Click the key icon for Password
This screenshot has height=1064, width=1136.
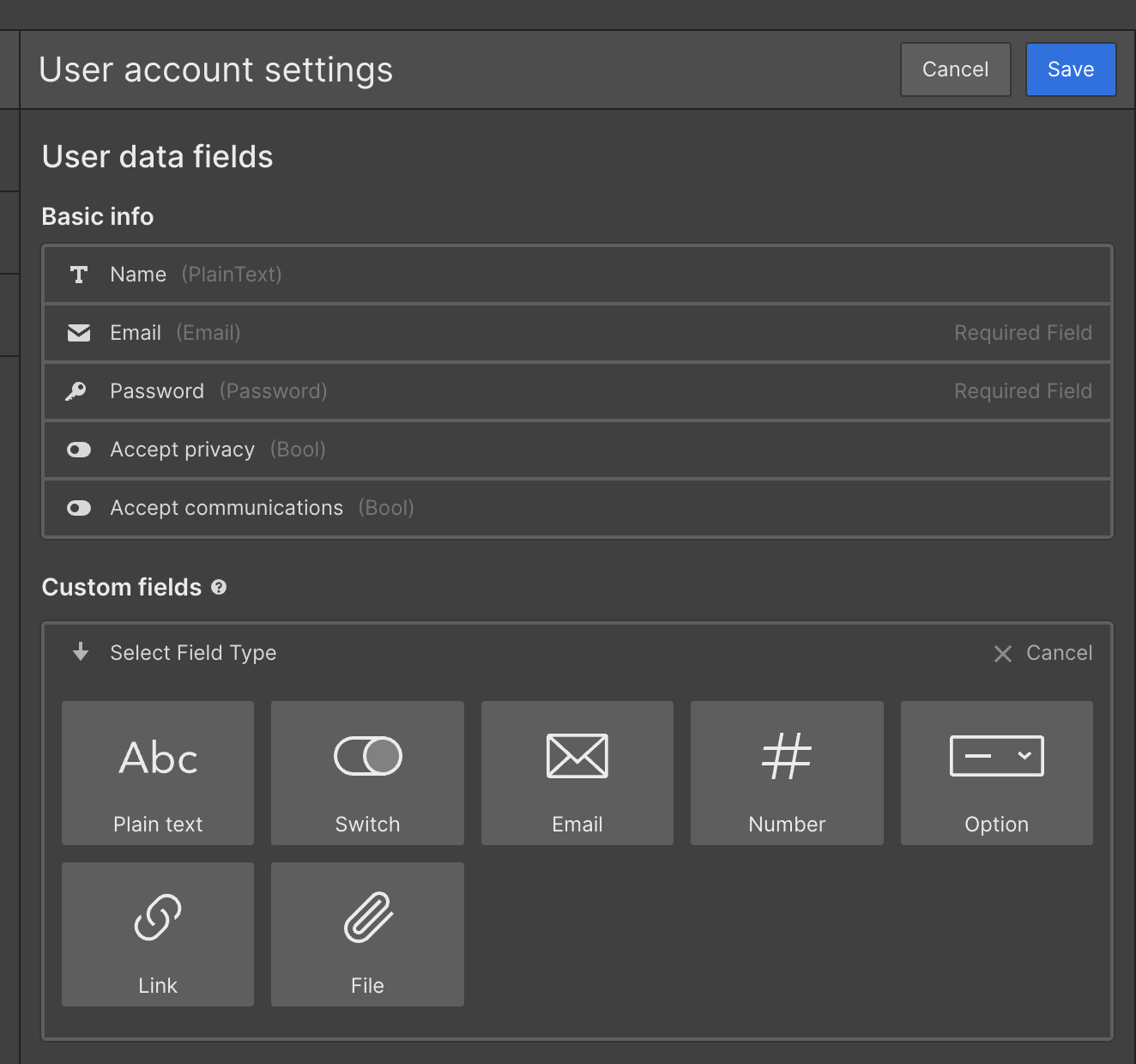pyautogui.click(x=76, y=391)
